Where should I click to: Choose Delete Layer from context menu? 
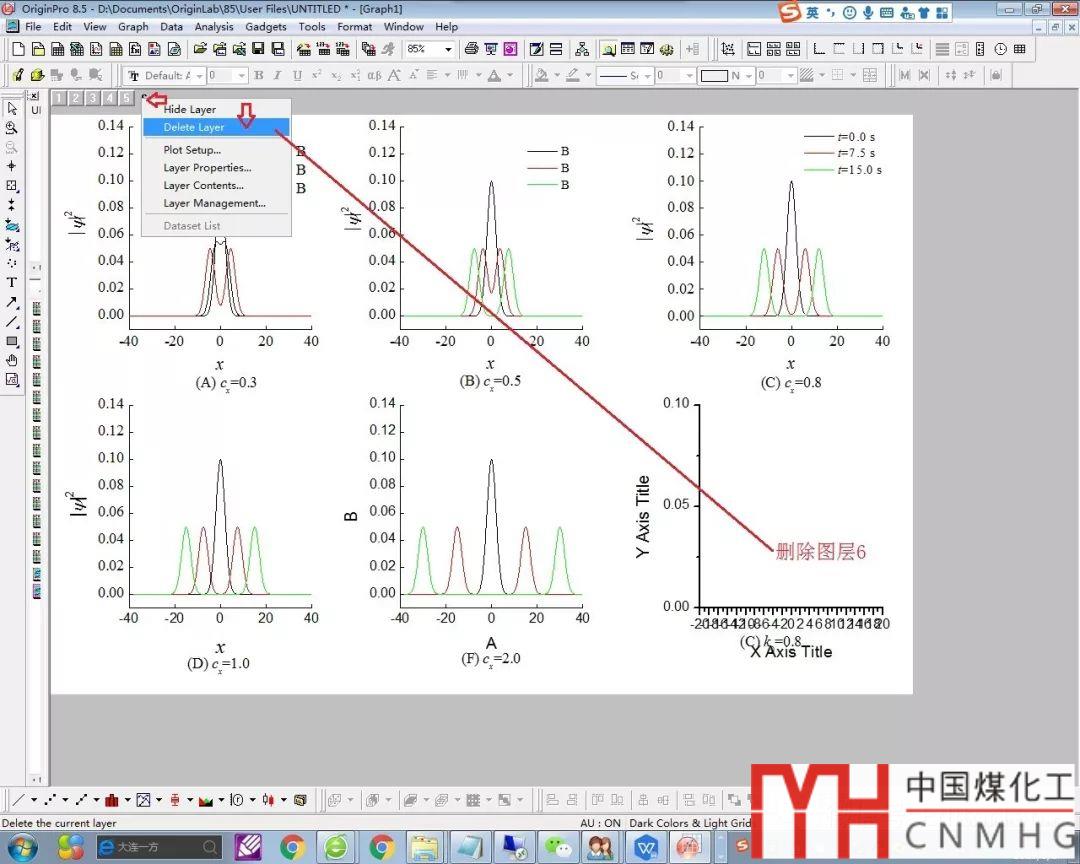[194, 127]
